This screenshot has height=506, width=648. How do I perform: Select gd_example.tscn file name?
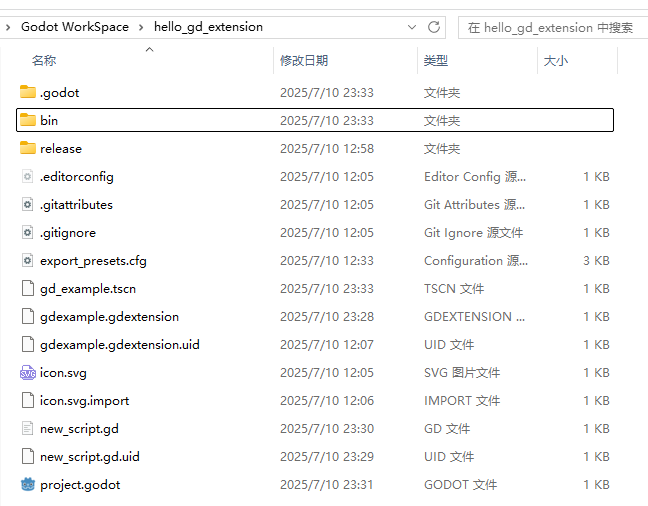click(88, 289)
